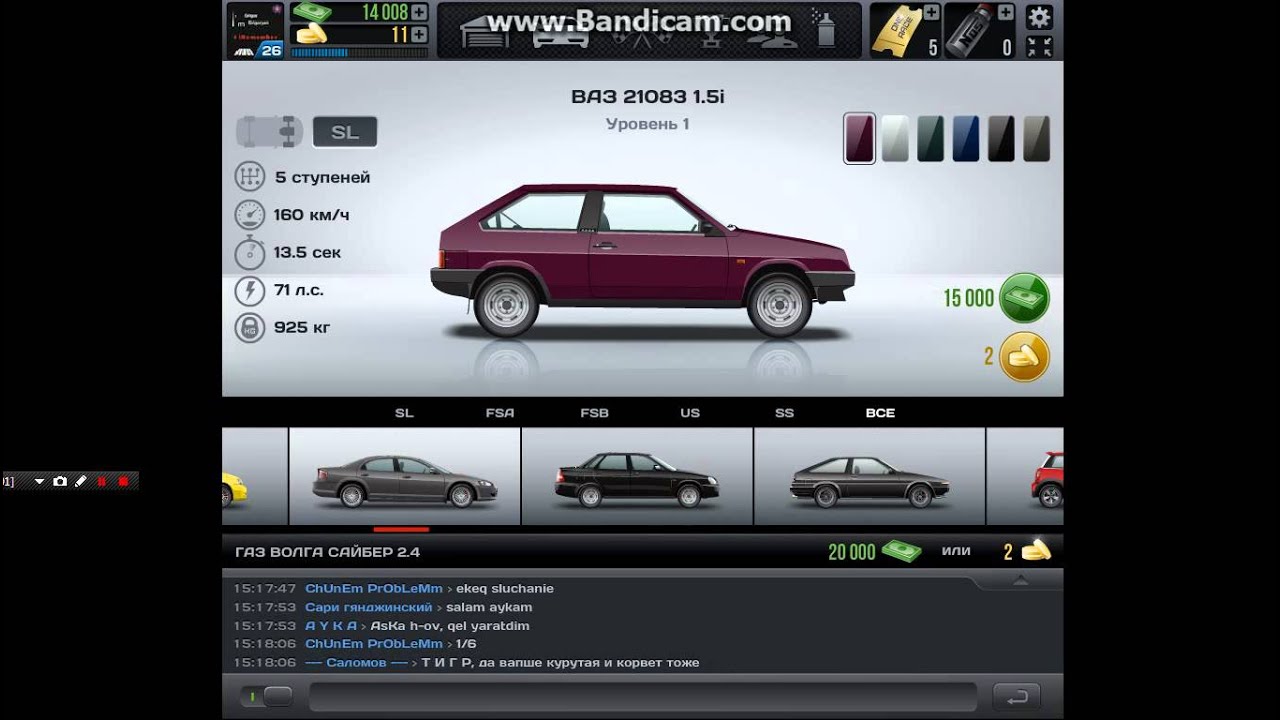
Task: Add more gold coins with plus button
Action: pos(418,34)
